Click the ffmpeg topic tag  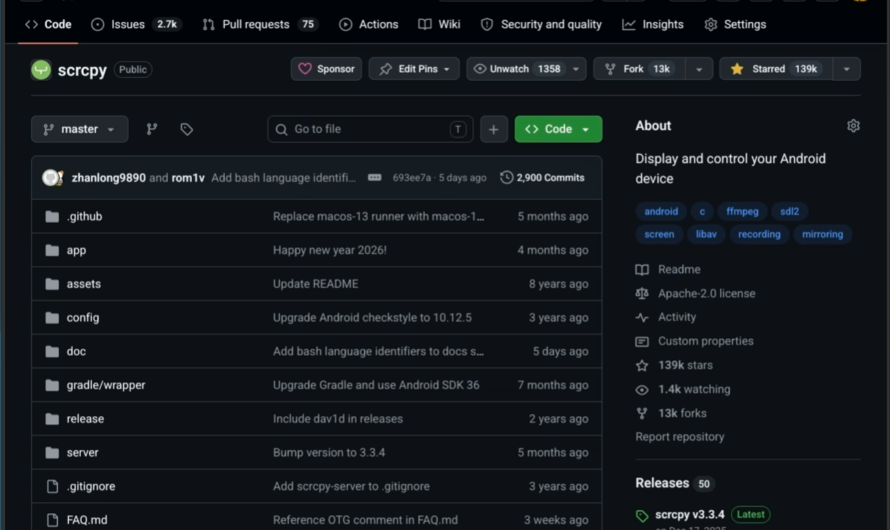pos(742,211)
